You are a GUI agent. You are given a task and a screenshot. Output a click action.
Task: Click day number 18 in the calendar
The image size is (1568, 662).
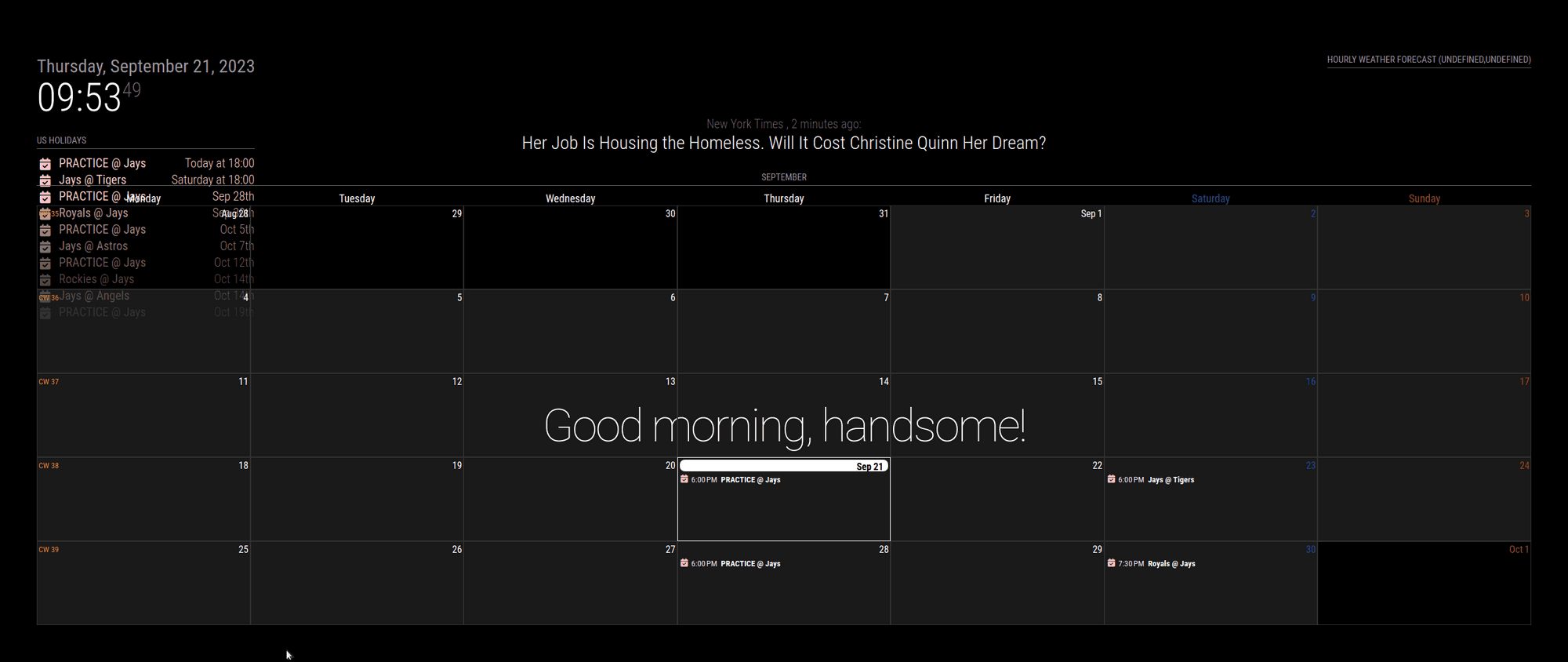(243, 465)
